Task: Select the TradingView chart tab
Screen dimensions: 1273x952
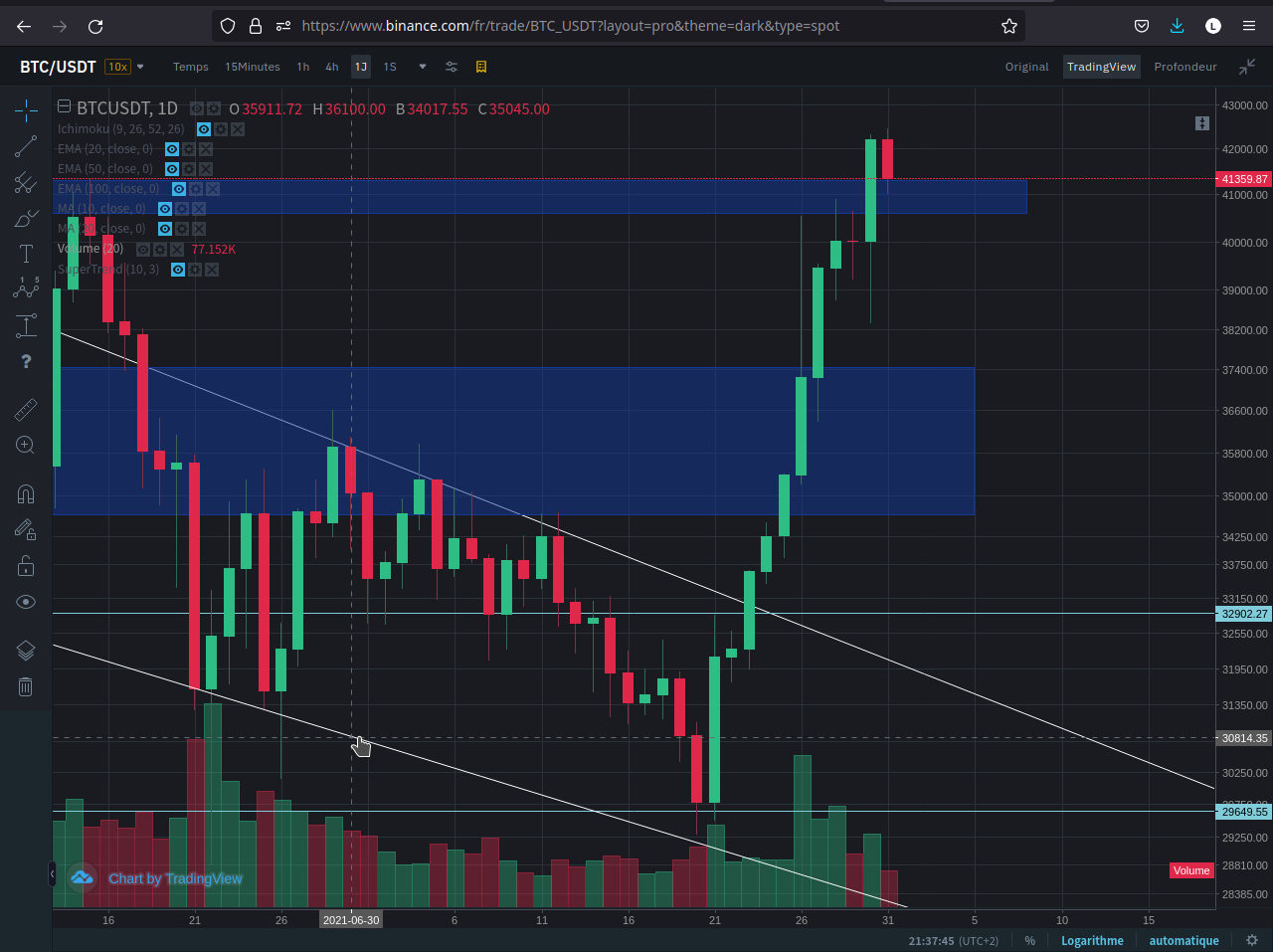Action: point(1101,67)
